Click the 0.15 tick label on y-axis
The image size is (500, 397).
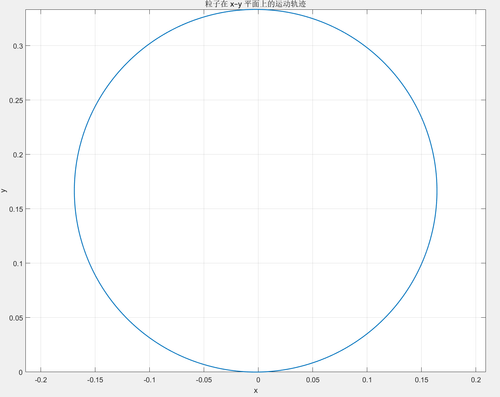(x=16, y=209)
